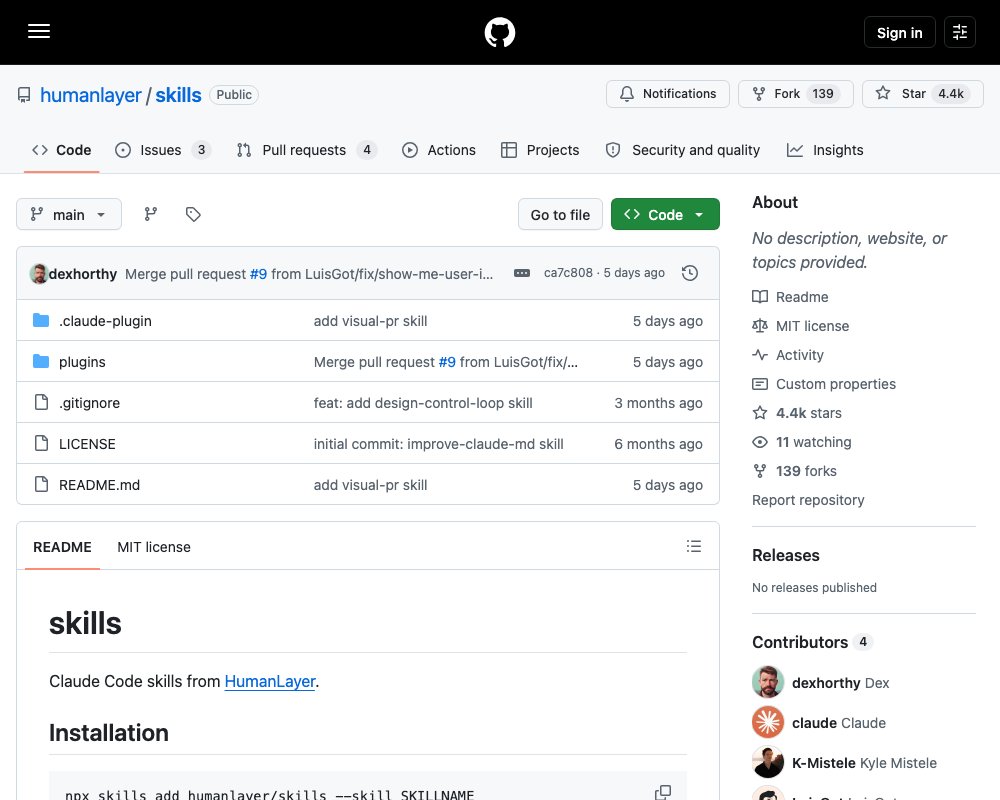Open the LICENSE file

87,444
